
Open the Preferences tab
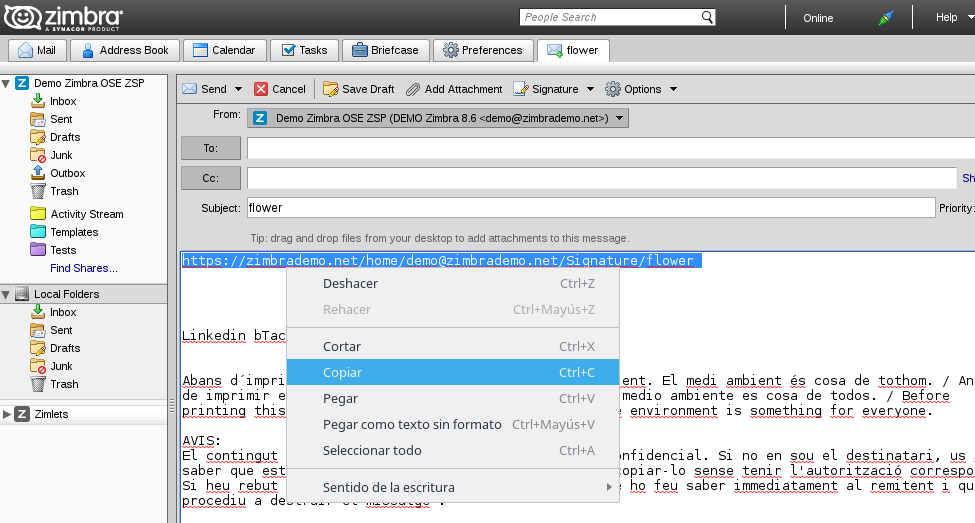[483, 50]
